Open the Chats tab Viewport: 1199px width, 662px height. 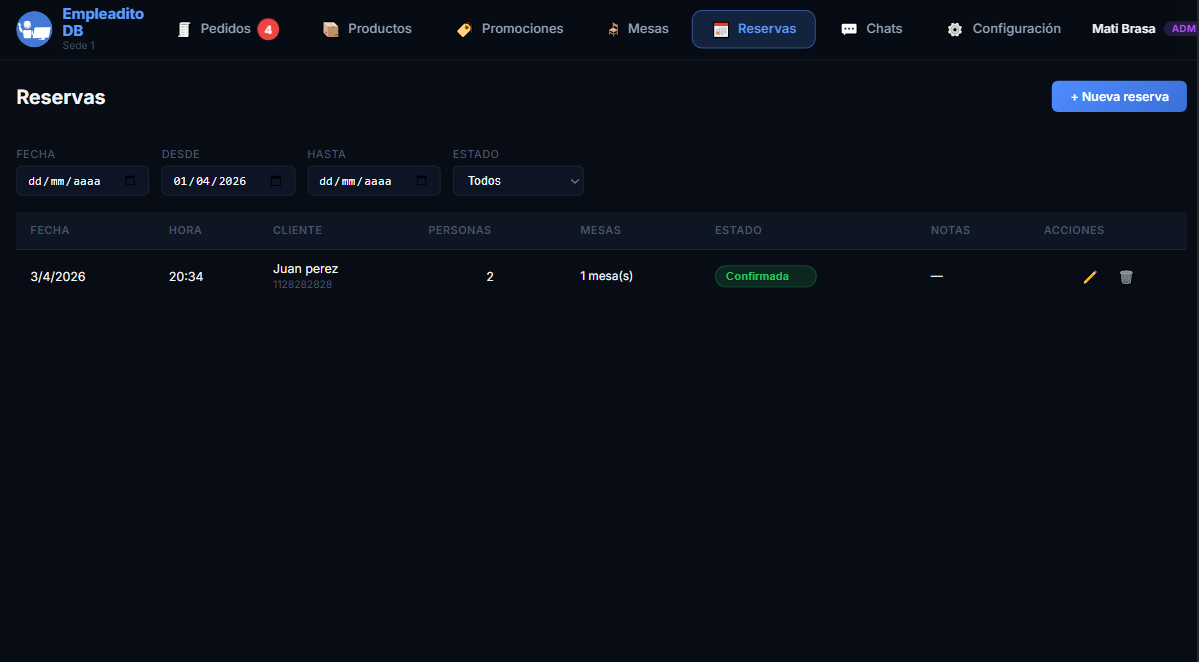click(x=872, y=29)
